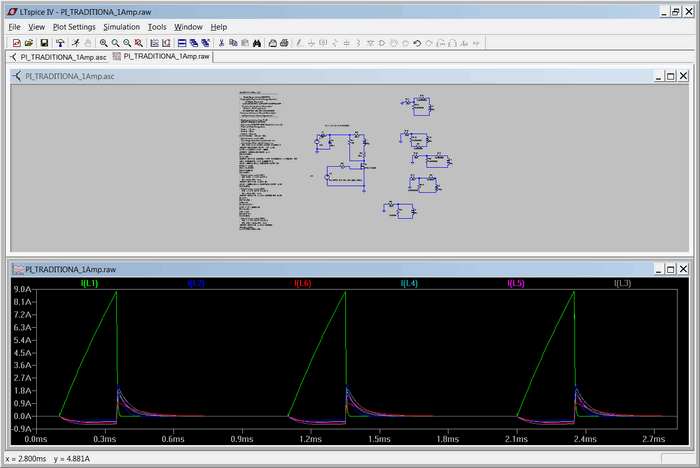Click the Print icon in toolbar
The width and height of the screenshot is (700, 468).
point(284,43)
